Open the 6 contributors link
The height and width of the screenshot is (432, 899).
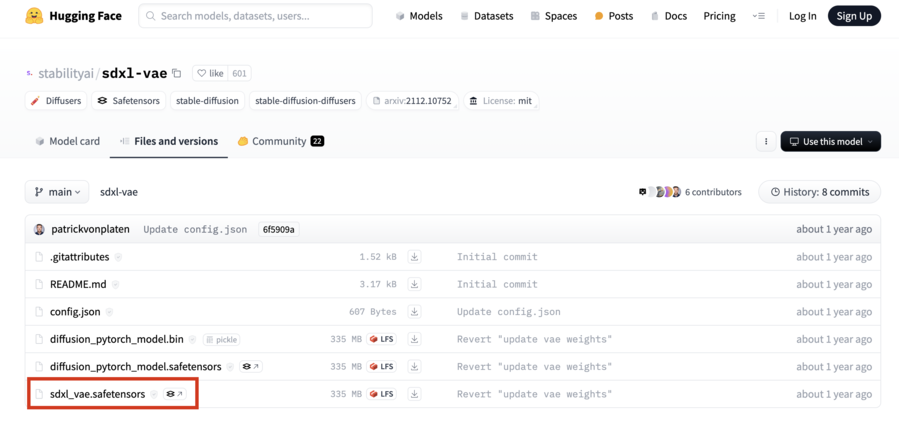click(713, 192)
